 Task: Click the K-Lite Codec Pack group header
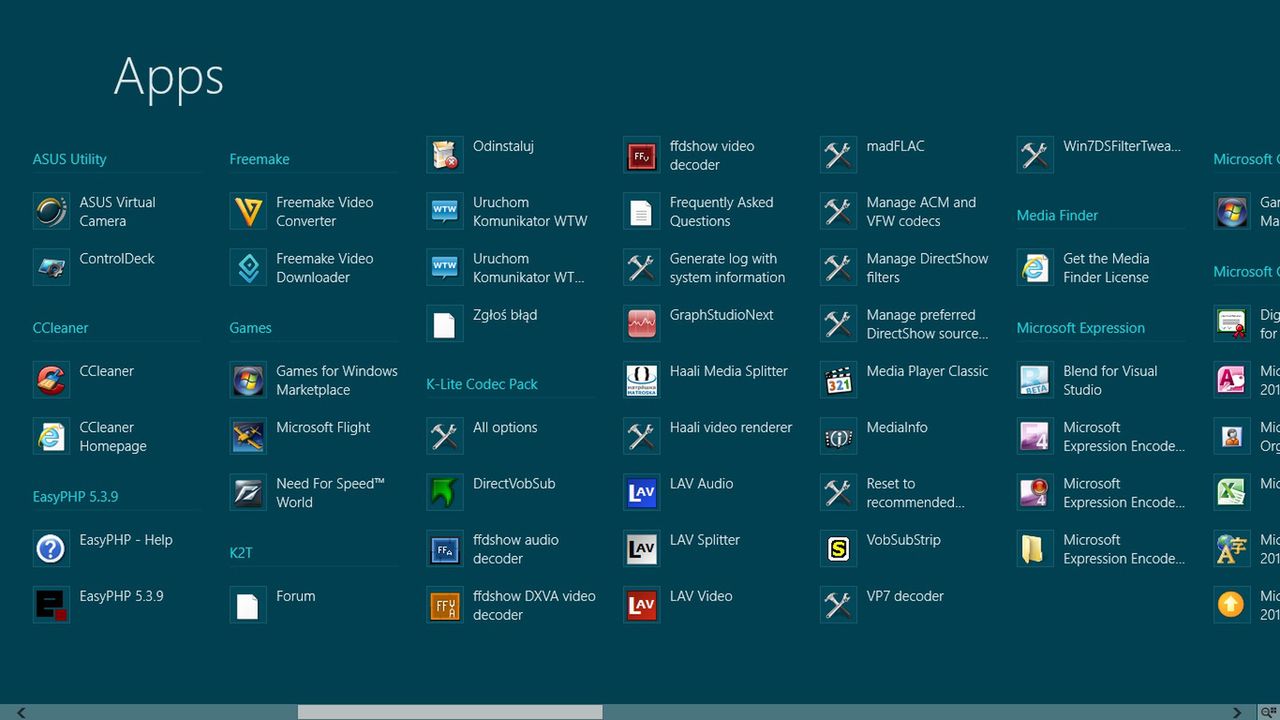[482, 384]
